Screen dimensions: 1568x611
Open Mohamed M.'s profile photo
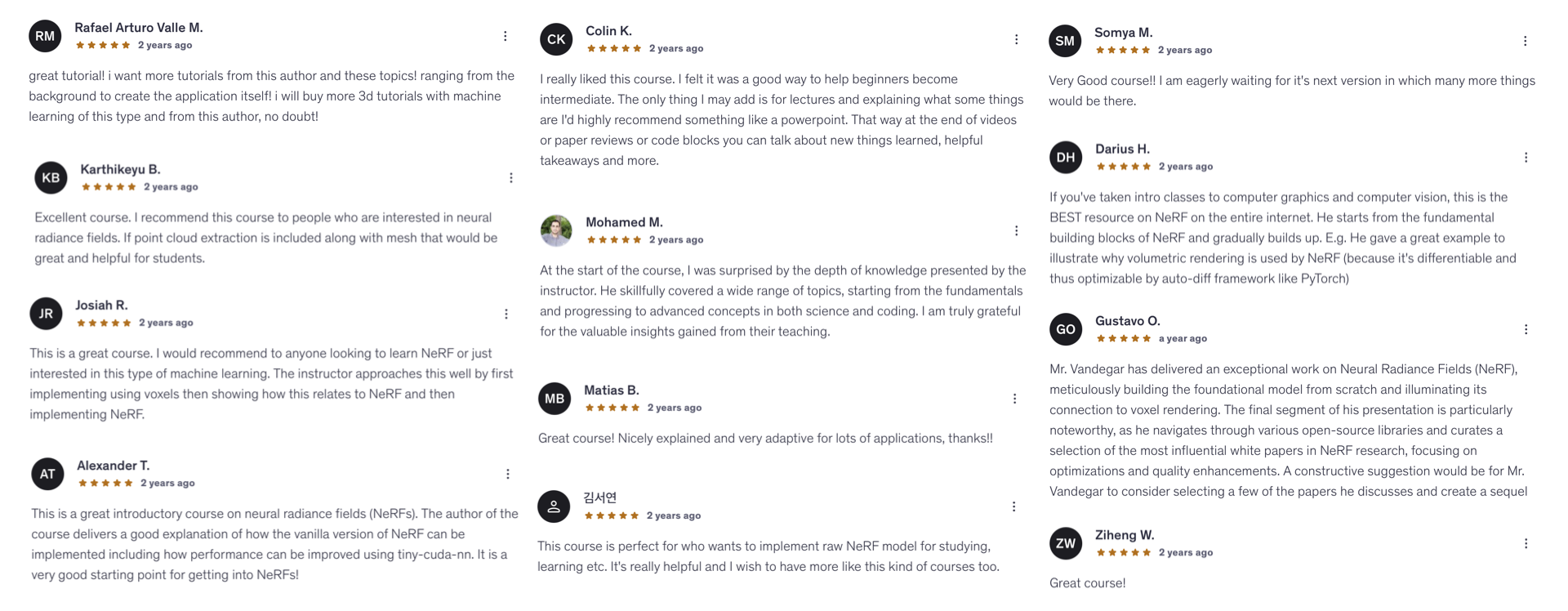556,230
